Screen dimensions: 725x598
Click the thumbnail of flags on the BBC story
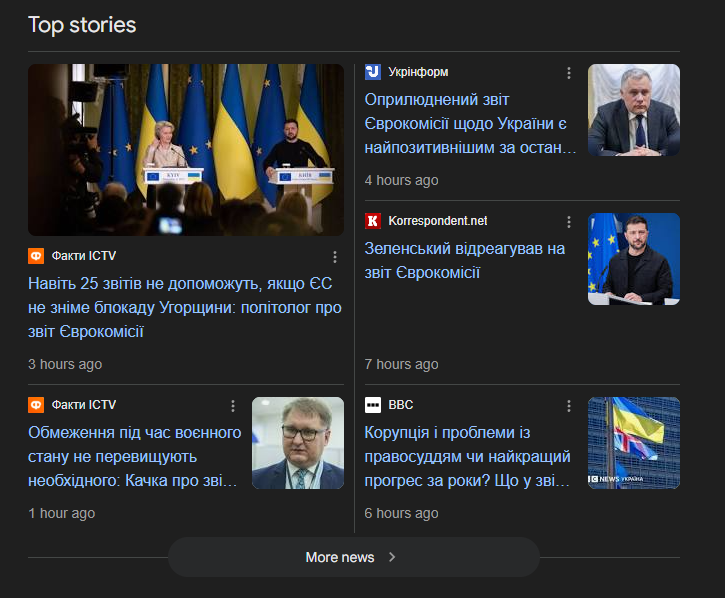[634, 443]
